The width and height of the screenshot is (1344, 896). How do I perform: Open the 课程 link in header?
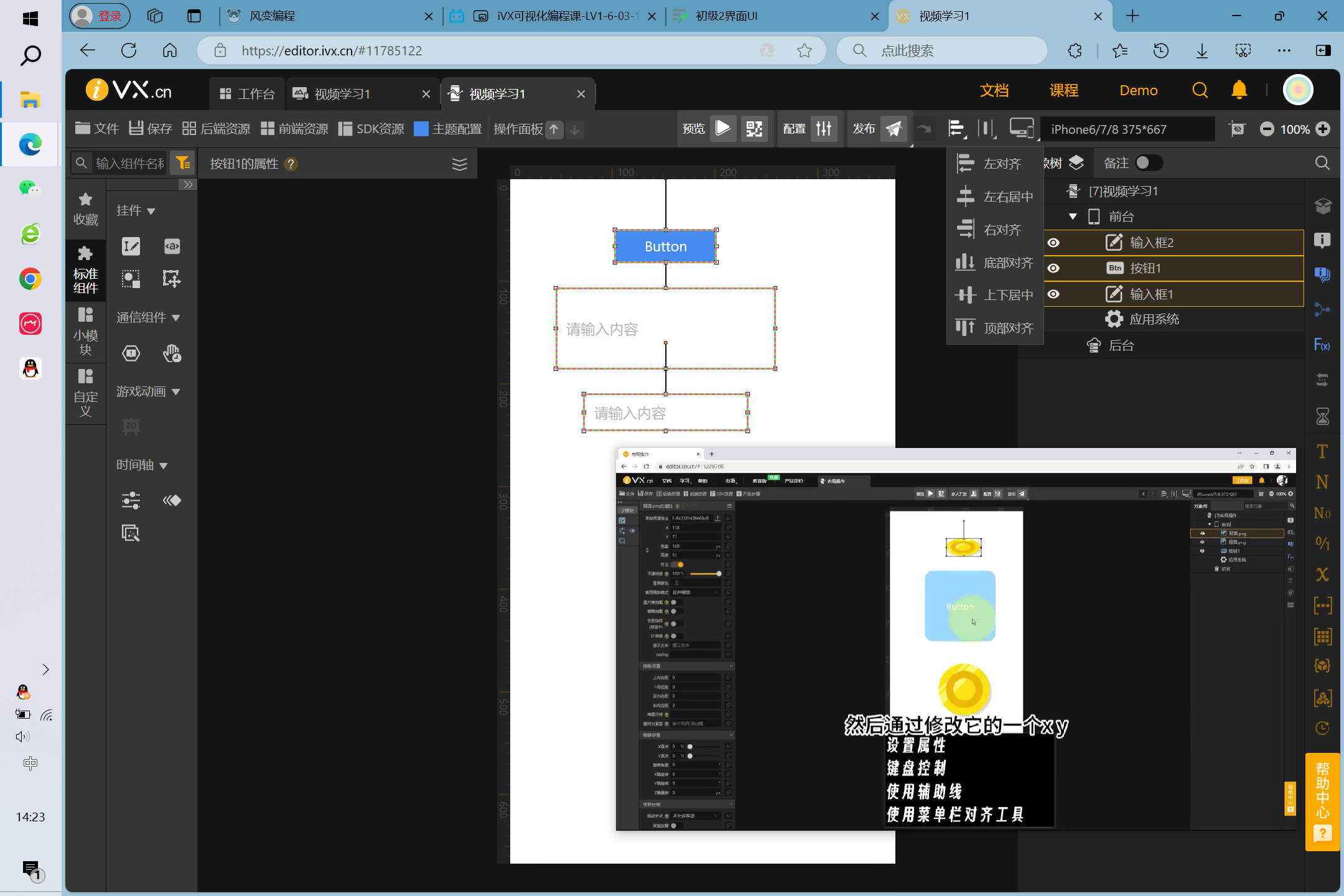[x=1064, y=90]
